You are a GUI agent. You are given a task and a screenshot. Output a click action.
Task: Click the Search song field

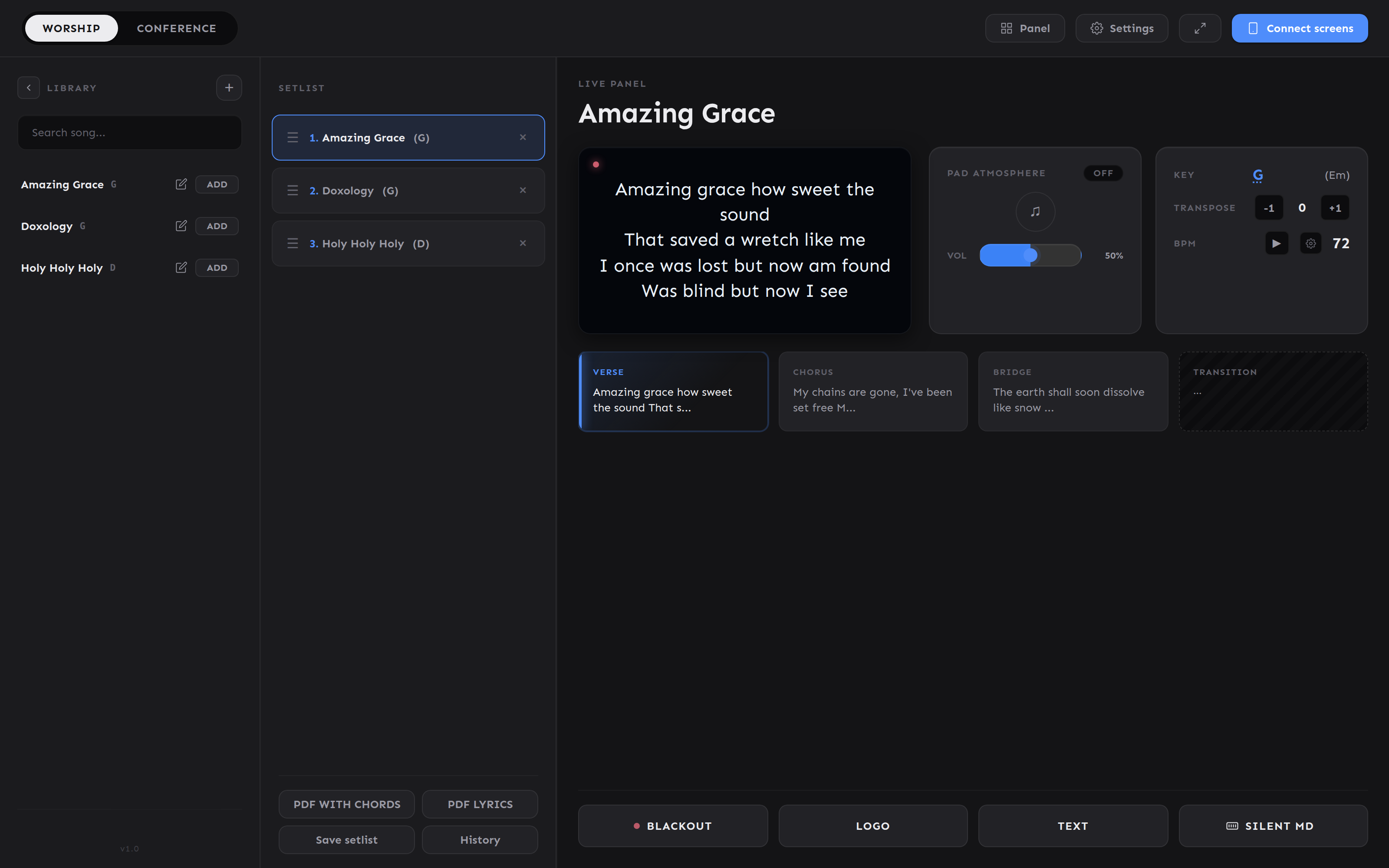(x=130, y=133)
